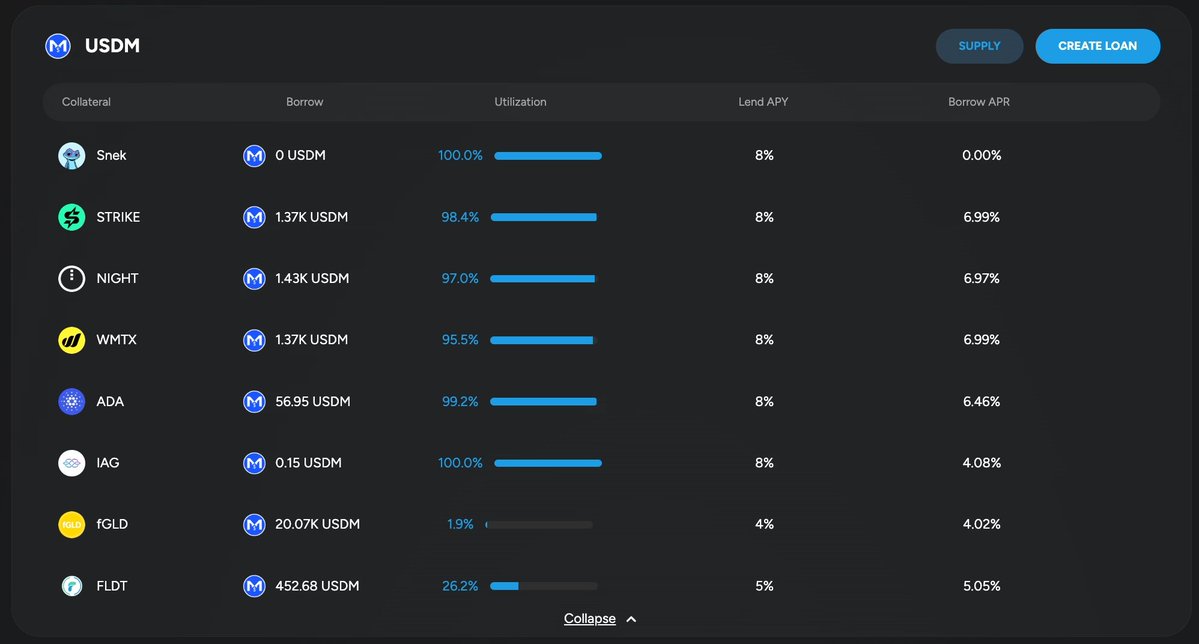Click the NIGHT collateral token icon
This screenshot has width=1199, height=644.
(x=72, y=278)
